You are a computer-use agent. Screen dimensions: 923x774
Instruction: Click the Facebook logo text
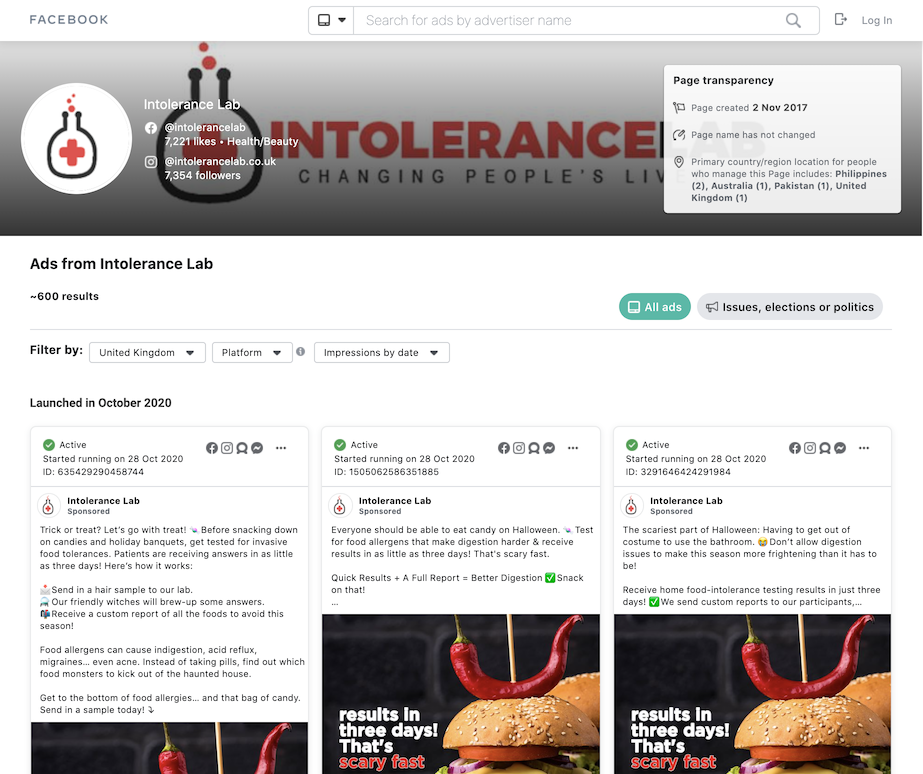pyautogui.click(x=69, y=19)
